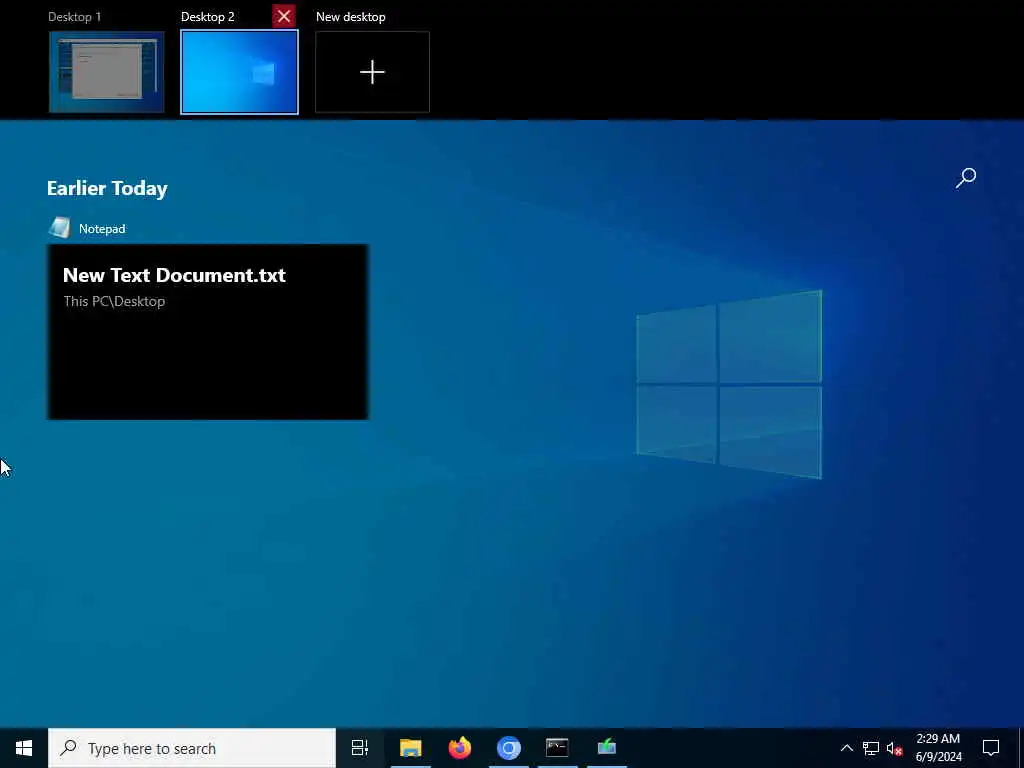Screen dimensions: 1024x768
Task: Open the green-arrow app on the taskbar
Action: [x=607, y=748]
